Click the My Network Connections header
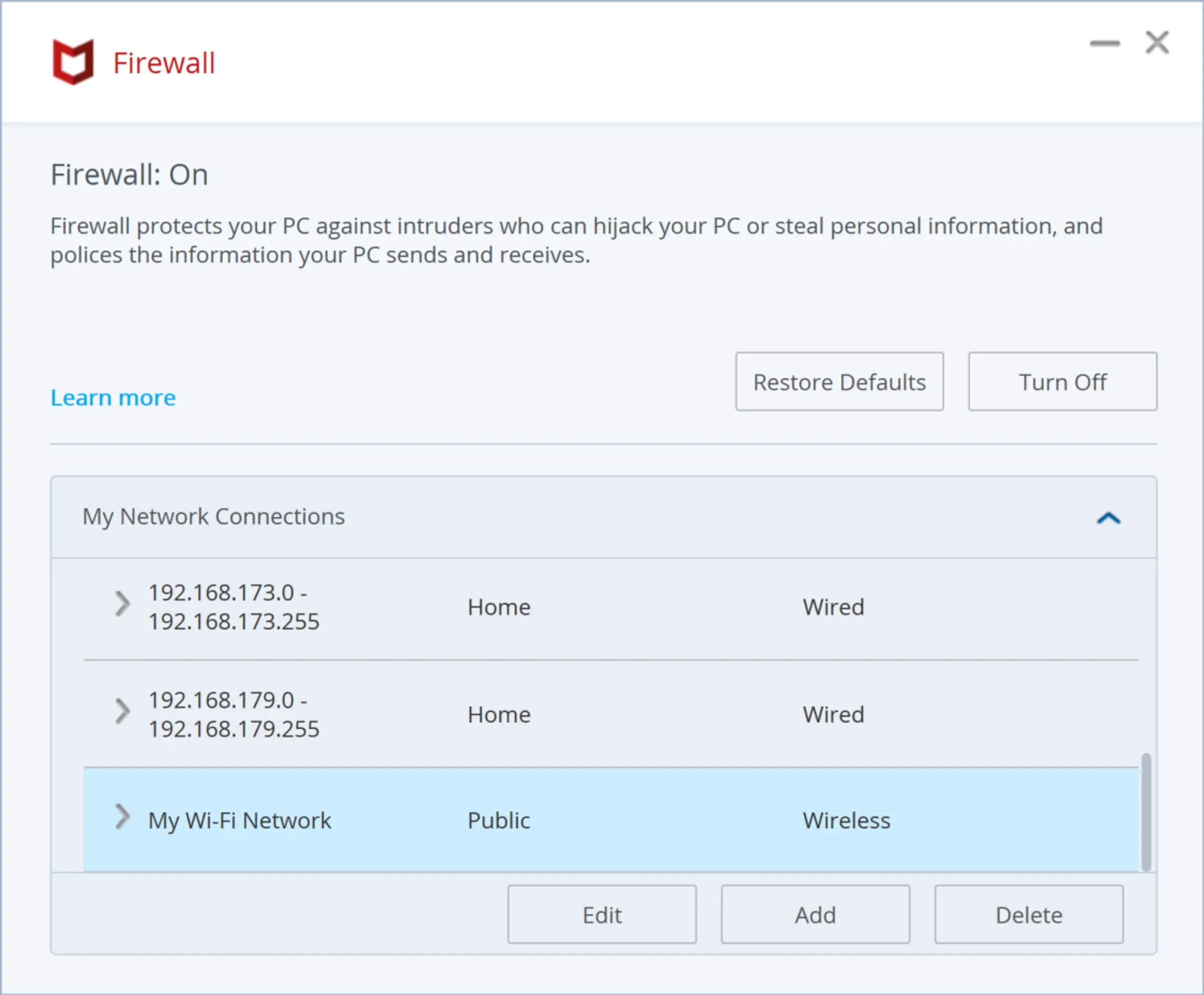This screenshot has width=1204, height=995. (214, 517)
